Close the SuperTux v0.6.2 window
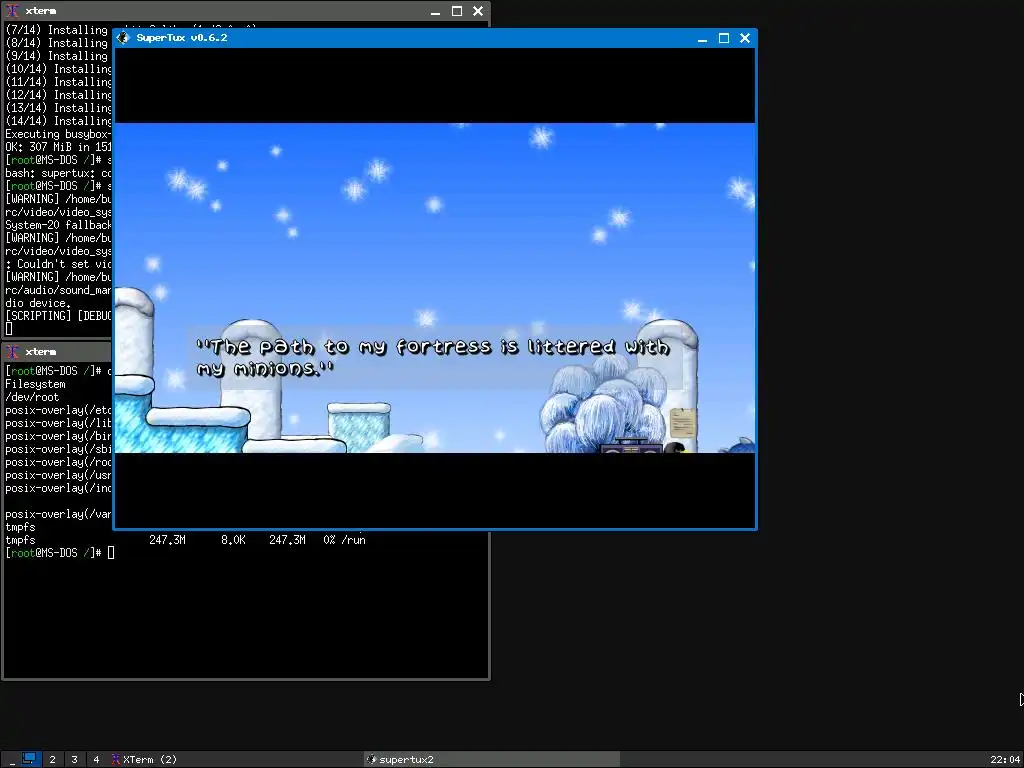The height and width of the screenshot is (768, 1024). point(744,39)
